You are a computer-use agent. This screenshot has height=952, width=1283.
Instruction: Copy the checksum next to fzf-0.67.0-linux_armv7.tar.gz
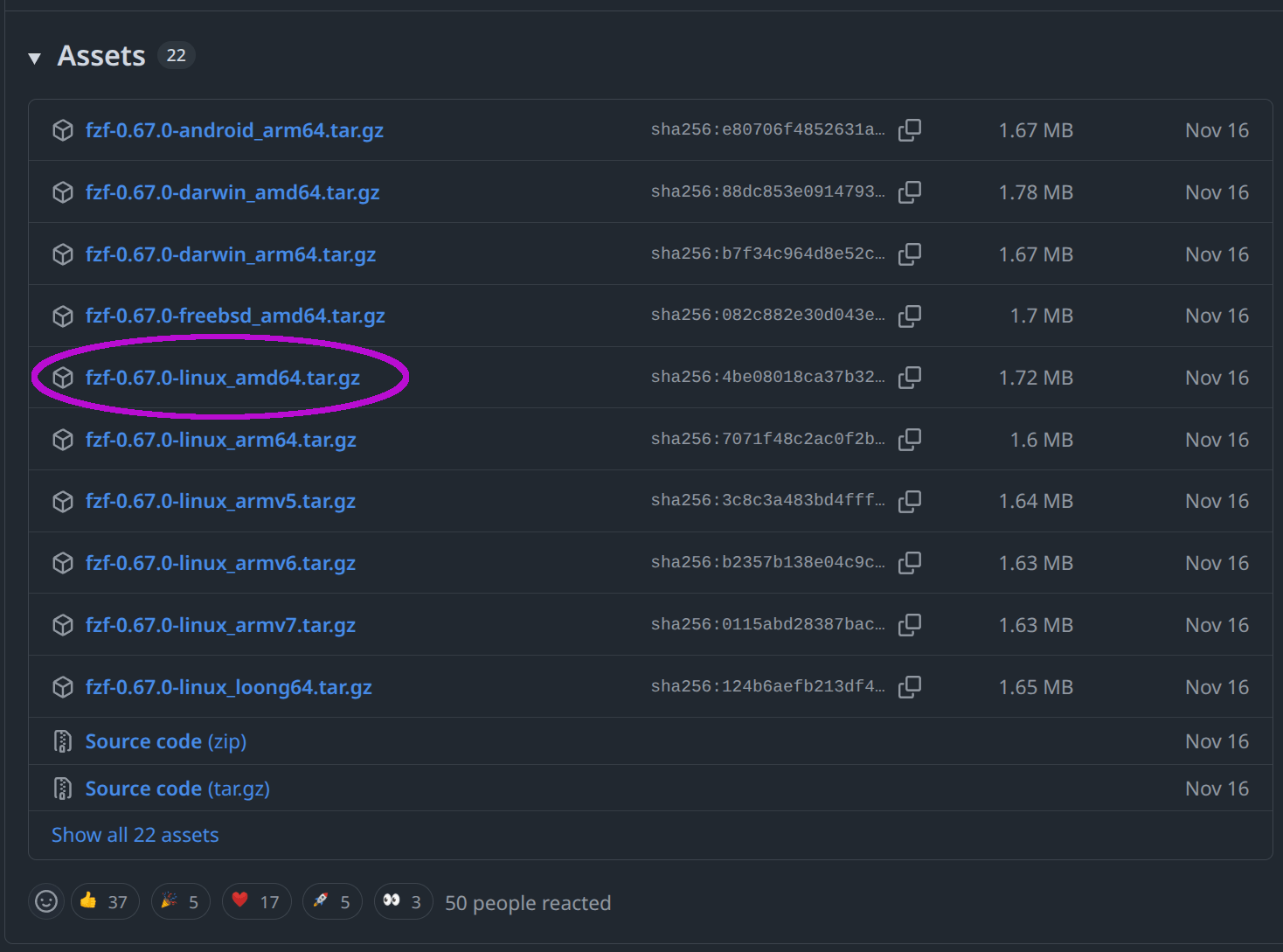click(x=910, y=624)
